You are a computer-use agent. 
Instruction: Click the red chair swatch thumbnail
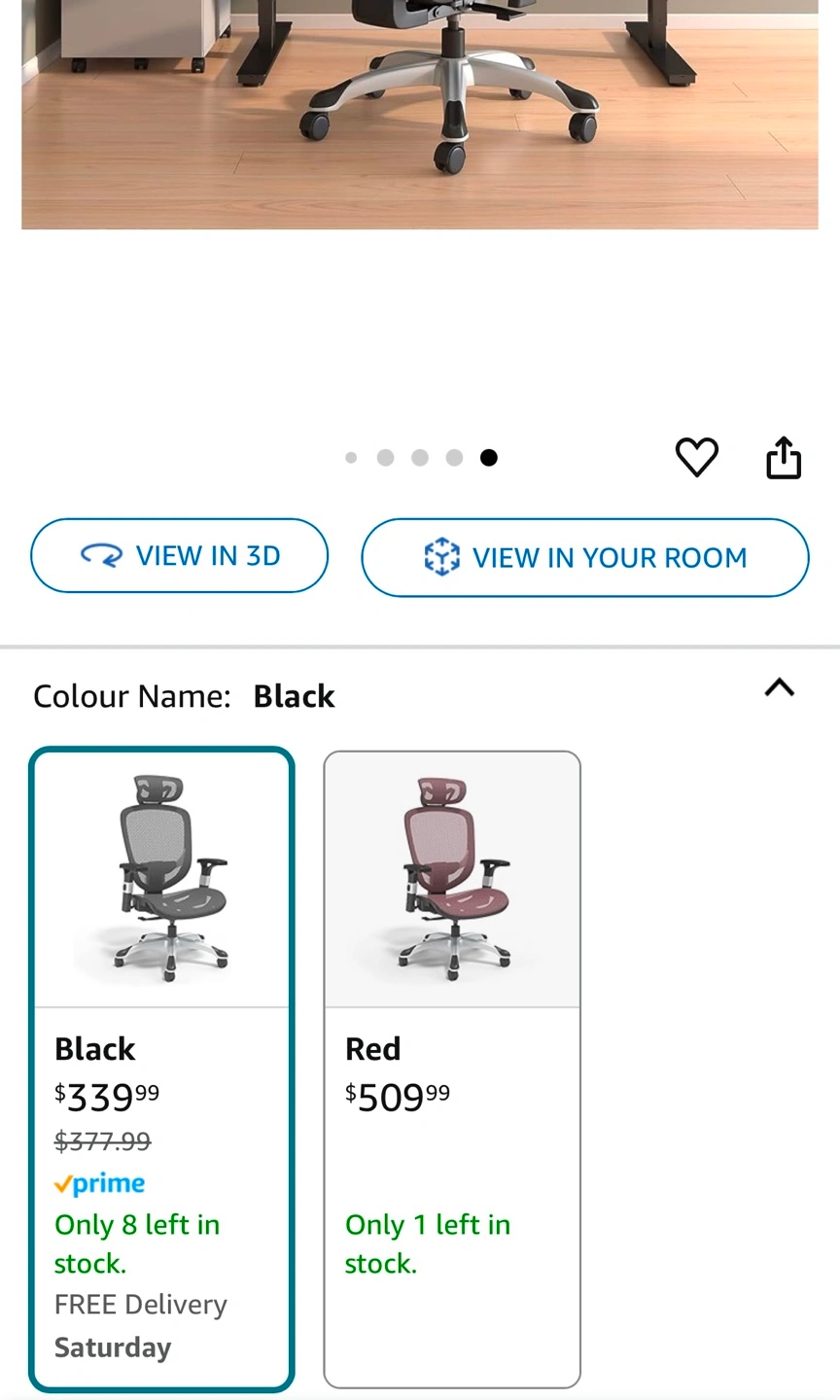(452, 878)
